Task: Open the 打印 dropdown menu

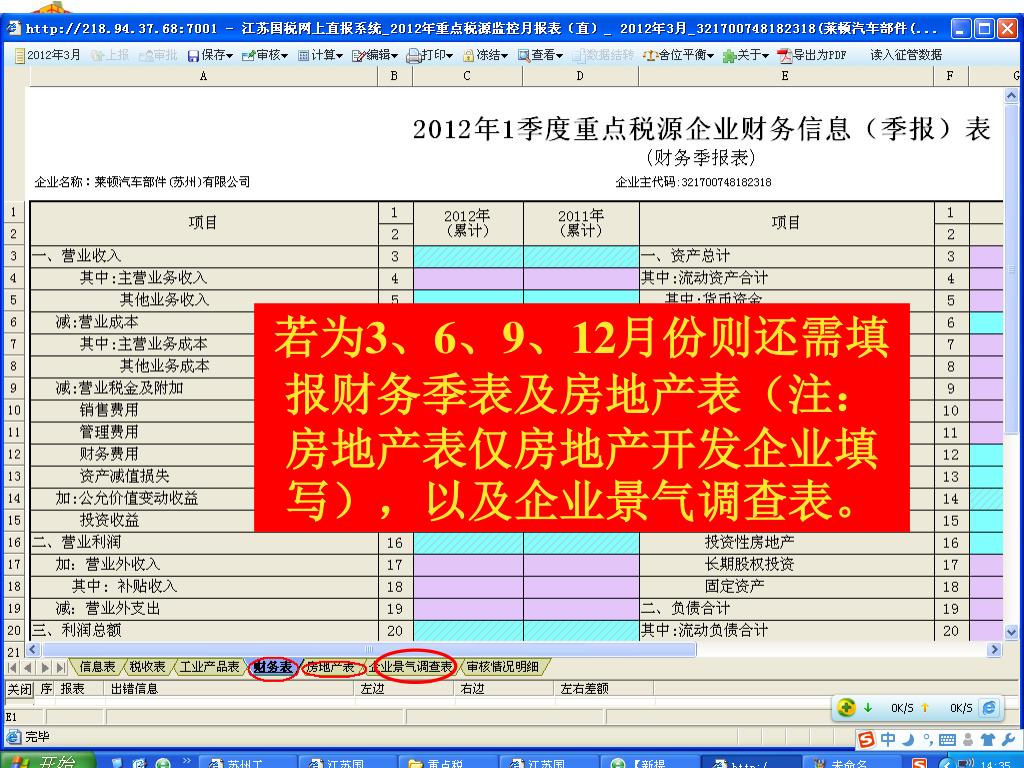Action: (x=430, y=55)
